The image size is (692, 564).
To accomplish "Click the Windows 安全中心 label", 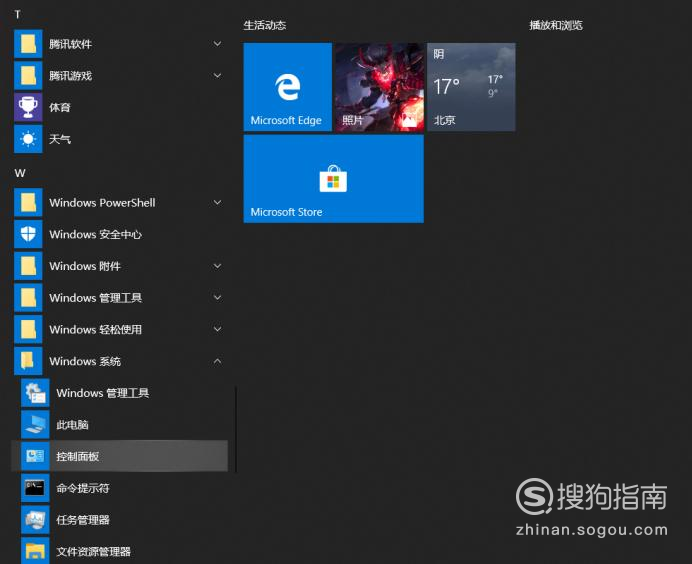I will tap(96, 234).
